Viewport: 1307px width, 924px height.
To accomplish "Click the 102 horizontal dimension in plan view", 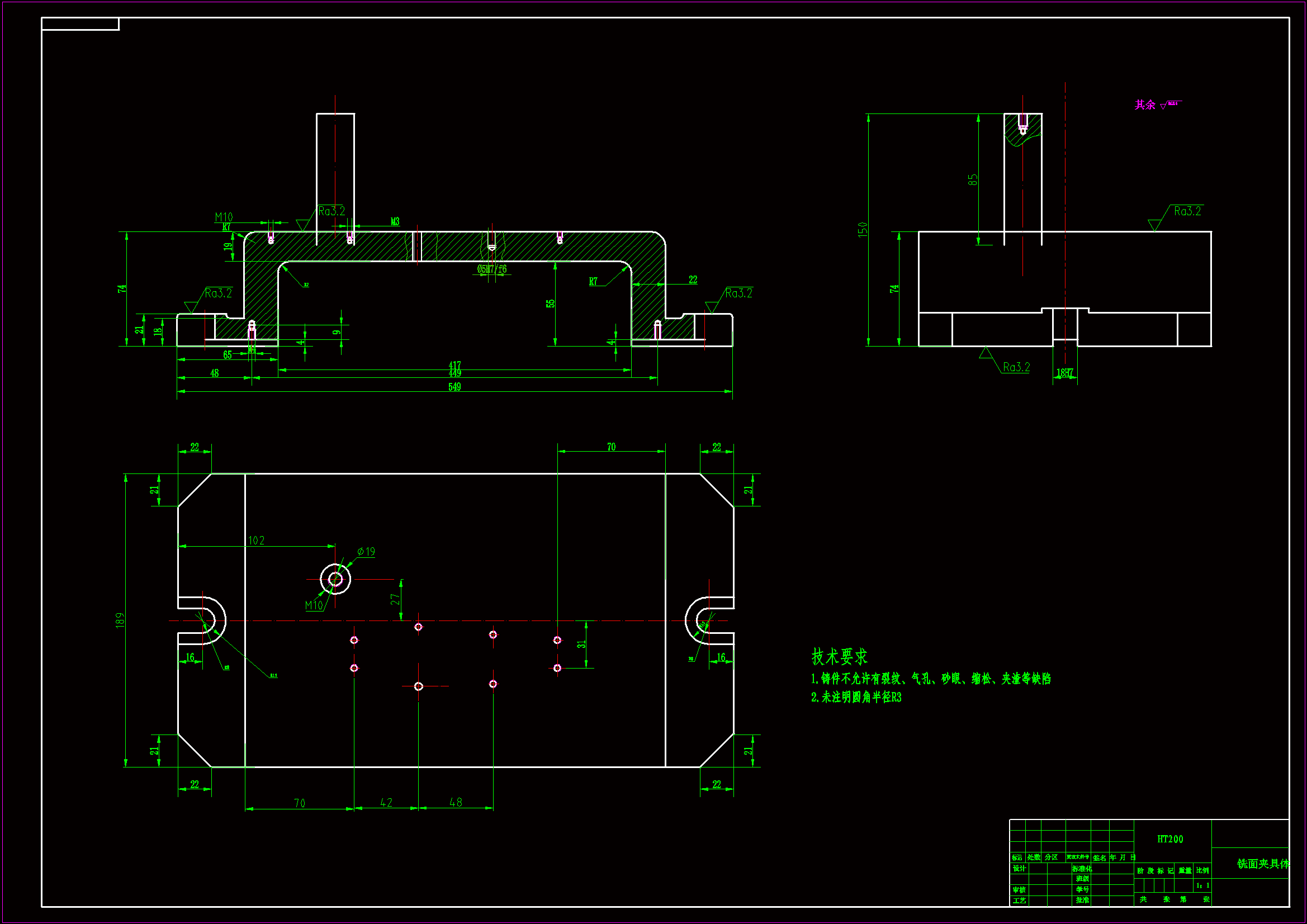I will [x=256, y=541].
